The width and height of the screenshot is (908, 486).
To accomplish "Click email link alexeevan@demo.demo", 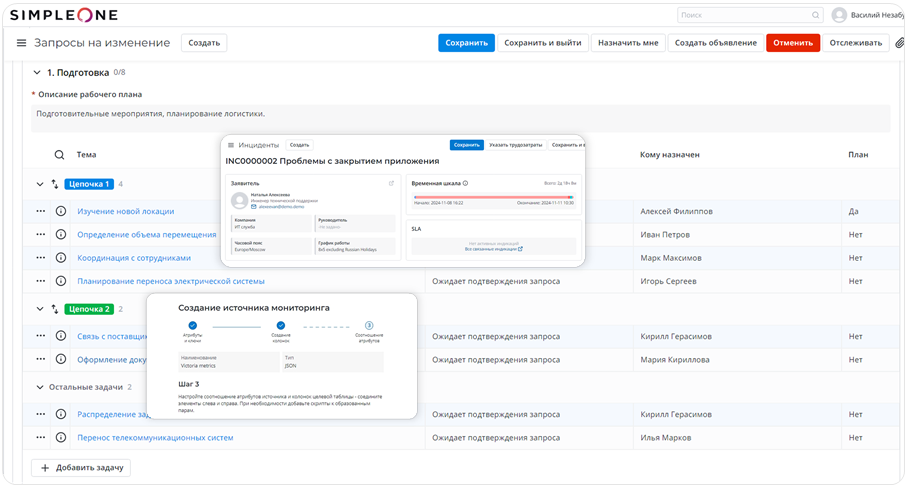I will coord(281,207).
